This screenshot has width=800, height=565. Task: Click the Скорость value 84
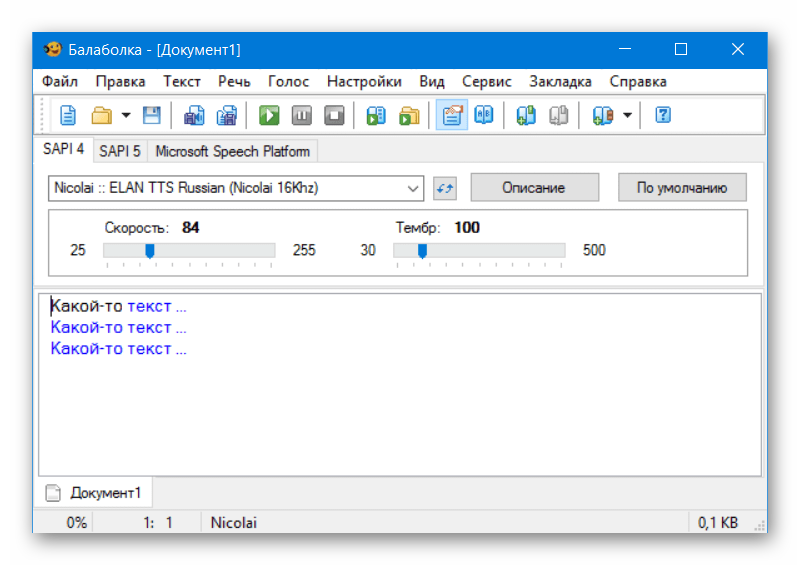[190, 227]
